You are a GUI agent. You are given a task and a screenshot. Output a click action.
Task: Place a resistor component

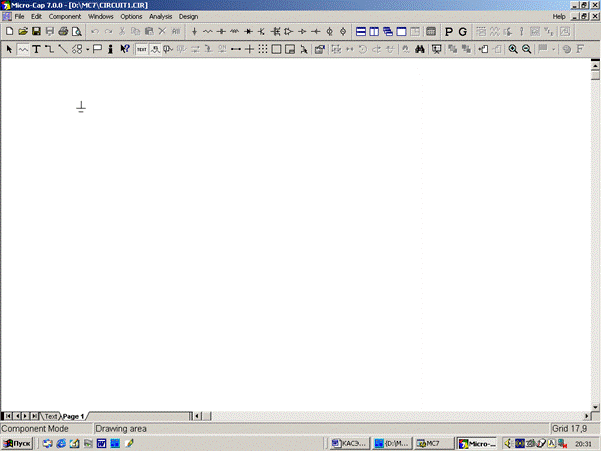pyautogui.click(x=208, y=31)
